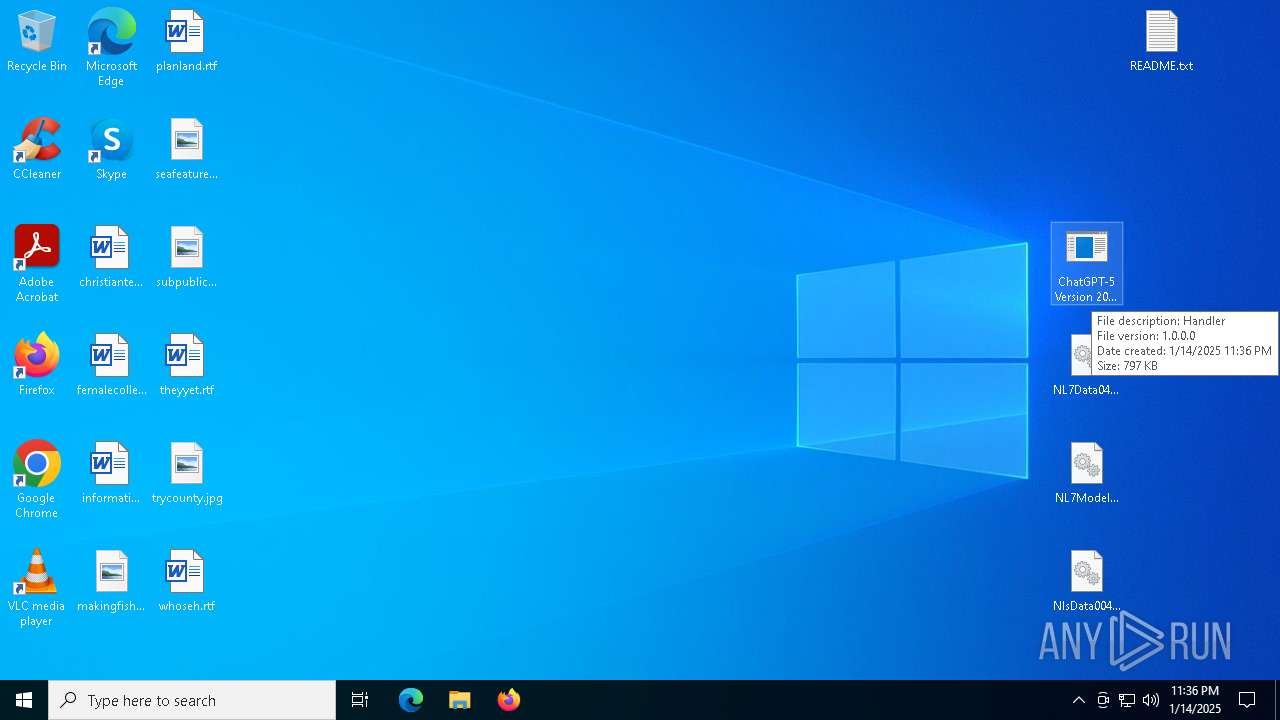Select the whoseh.rtf document
Viewport: 1280px width, 720px height.
pyautogui.click(x=186, y=582)
